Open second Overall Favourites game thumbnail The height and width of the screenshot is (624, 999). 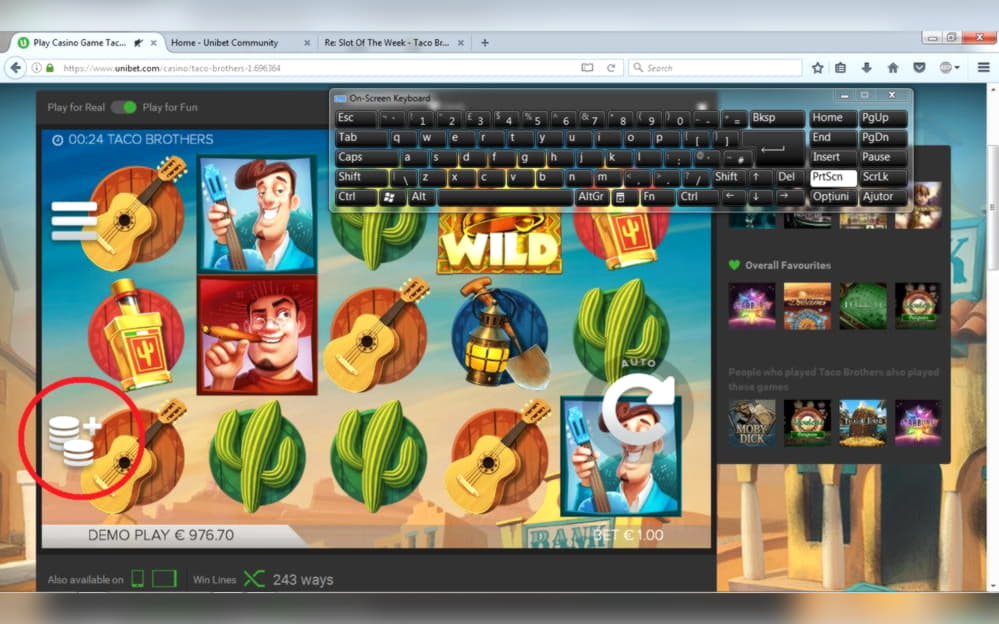click(x=807, y=306)
